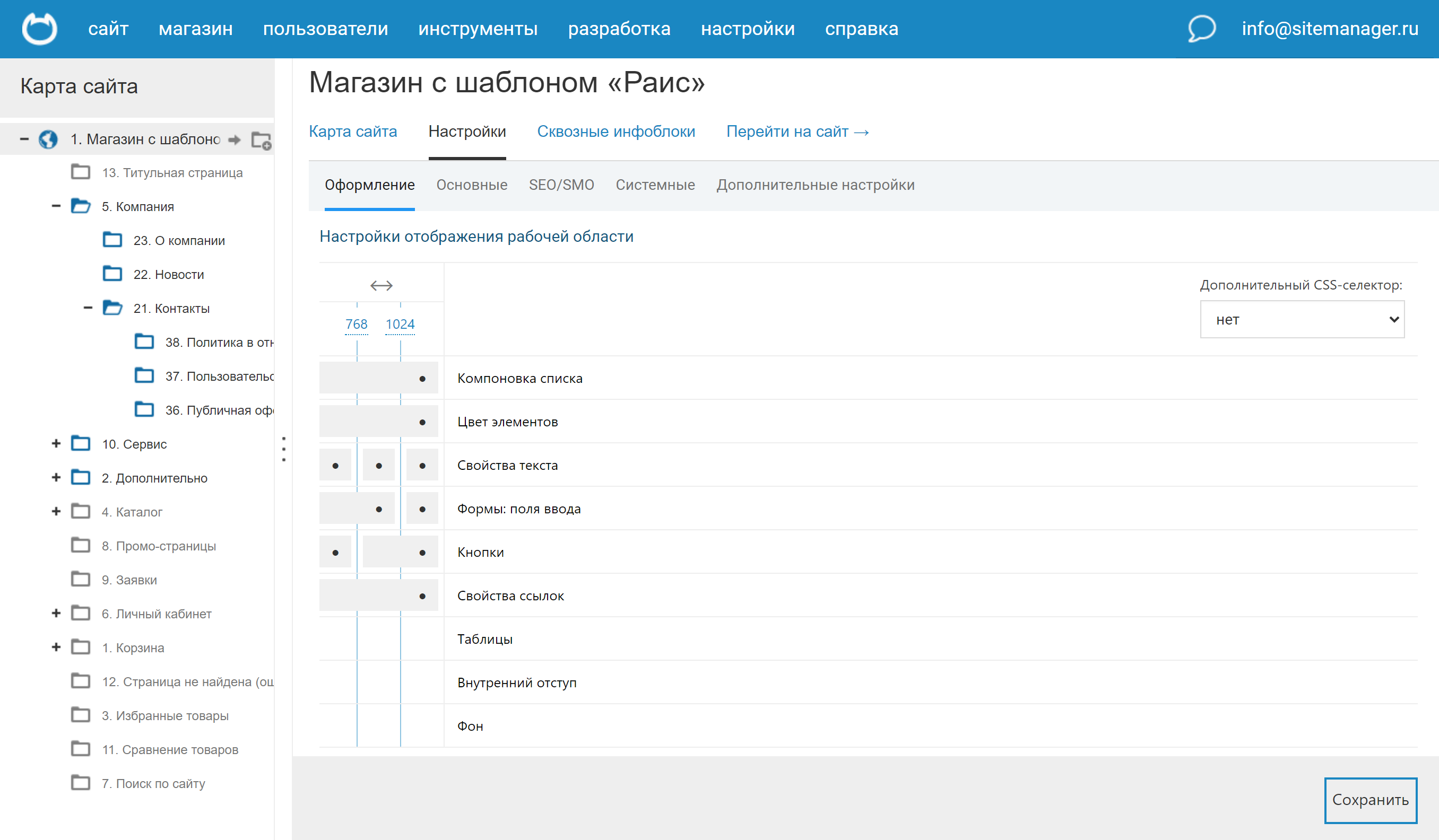This screenshot has width=1439, height=840.
Task: Click the 768 breakpoint marker
Action: [357, 324]
